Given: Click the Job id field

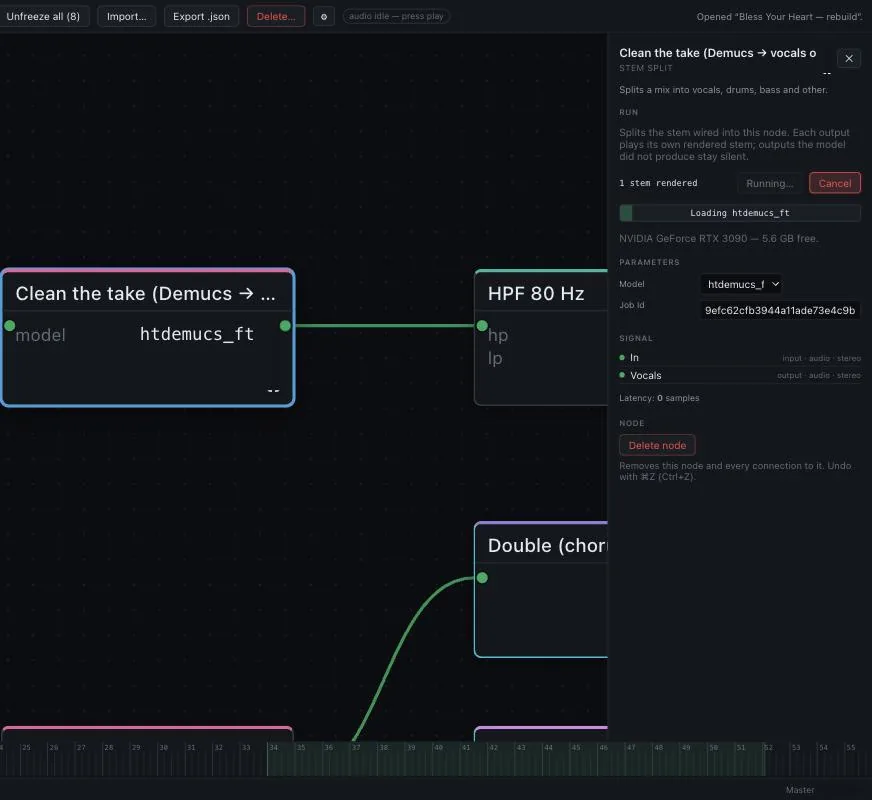Looking at the screenshot, I should pos(780,310).
